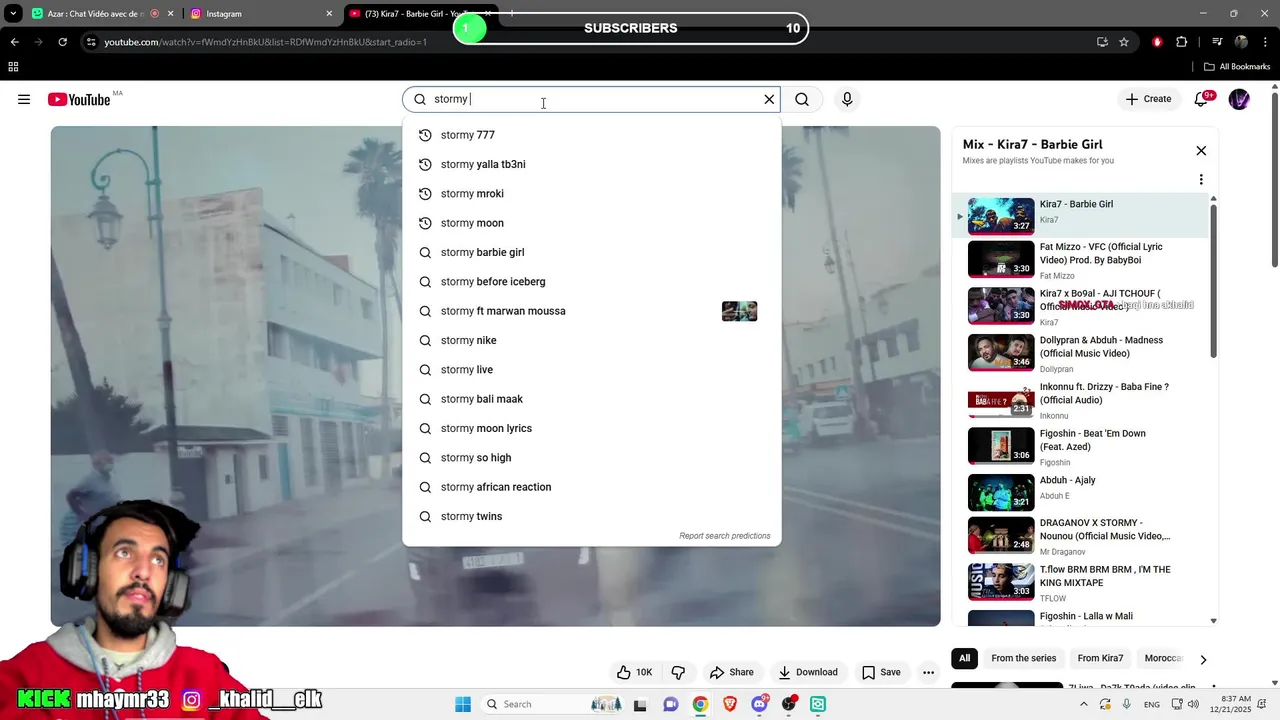Bookmark this page with the star icon
The image size is (1280, 720).
(1124, 42)
